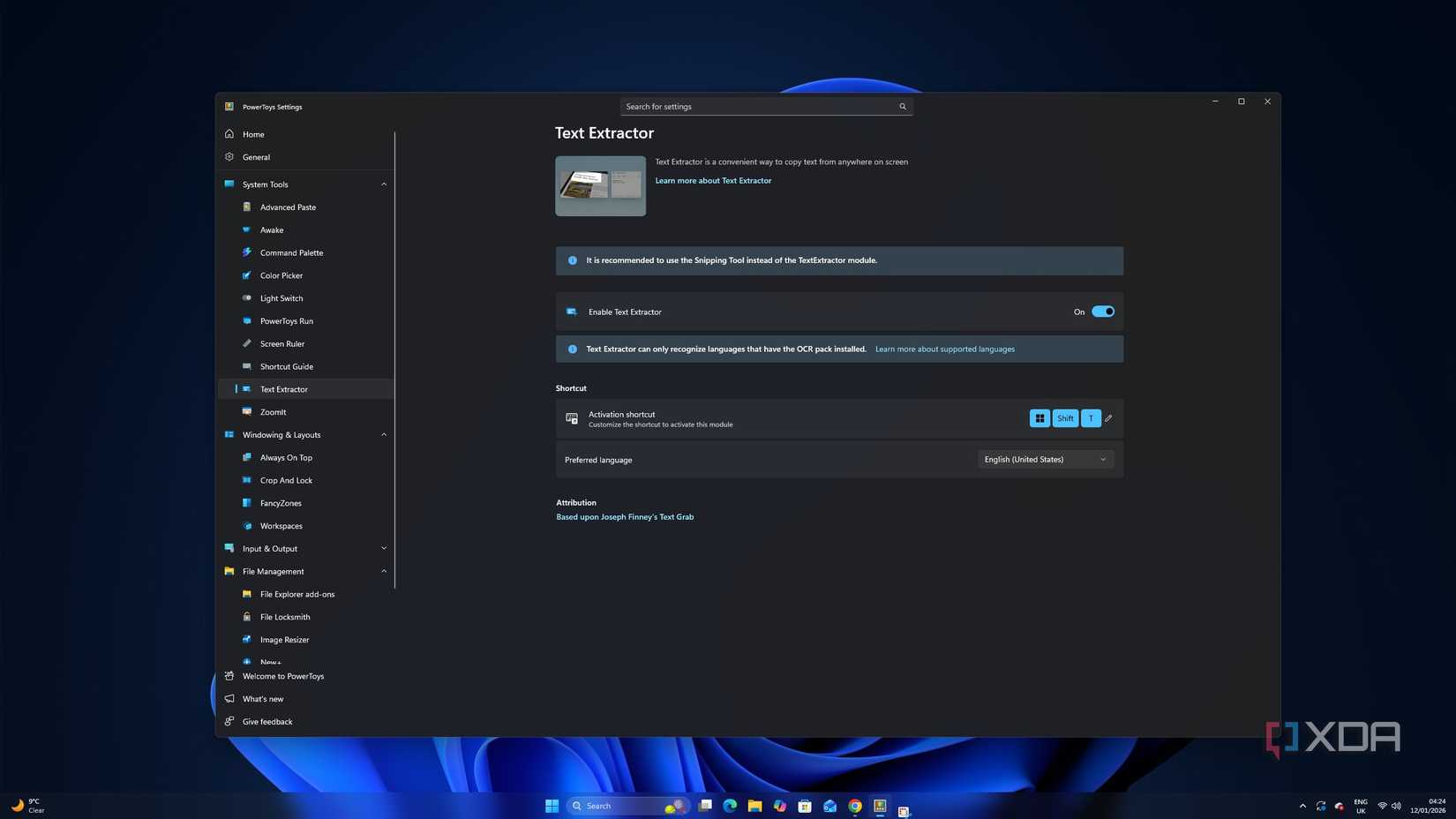The width and height of the screenshot is (1456, 819).
Task: Expand the Input & Output group
Action: 384,549
